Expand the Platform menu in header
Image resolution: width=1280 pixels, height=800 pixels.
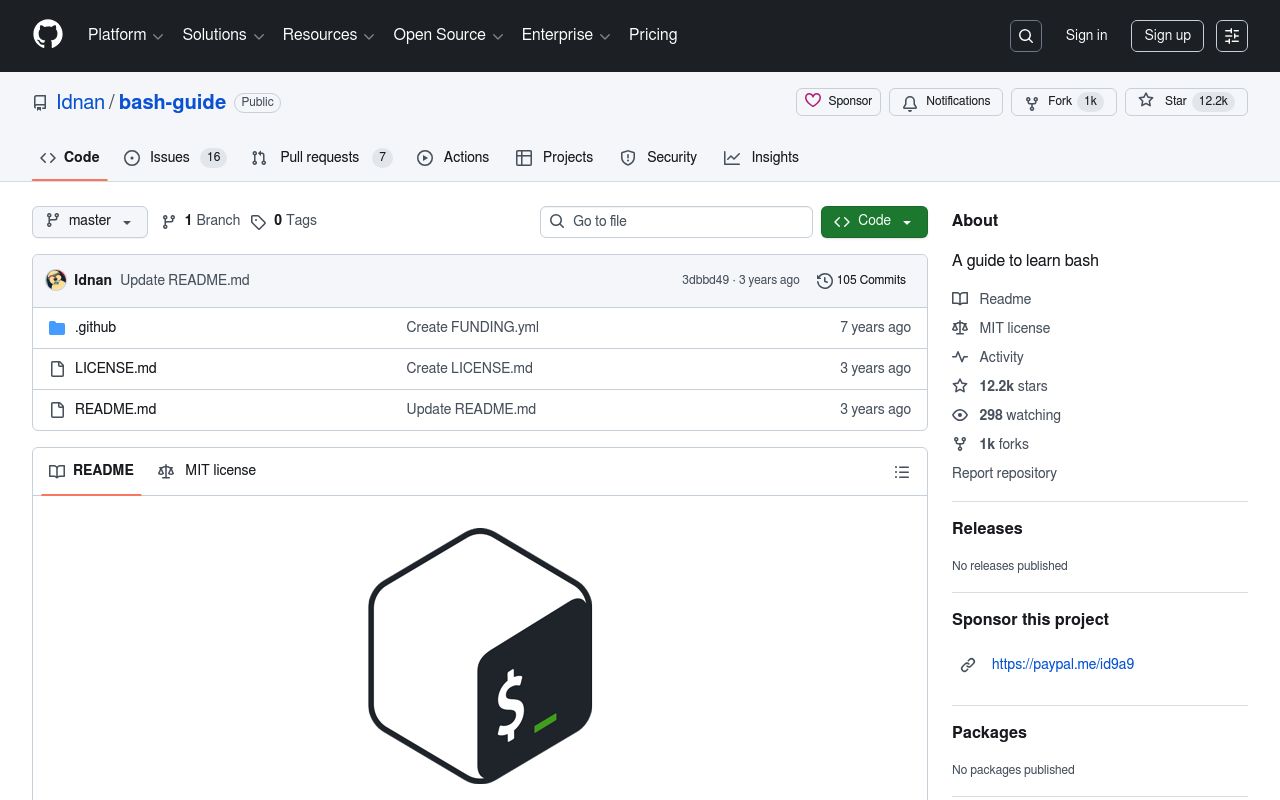125,35
